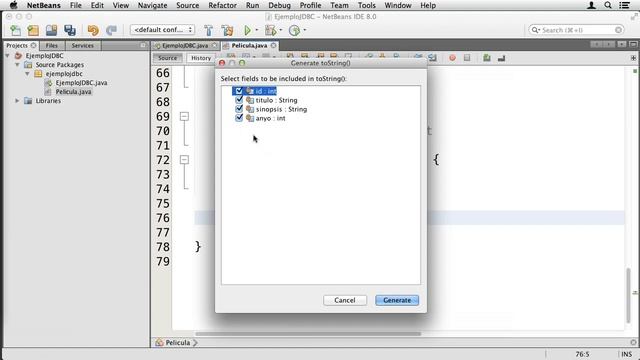The width and height of the screenshot is (640, 360).
Task: Click the Generate button
Action: (x=397, y=300)
